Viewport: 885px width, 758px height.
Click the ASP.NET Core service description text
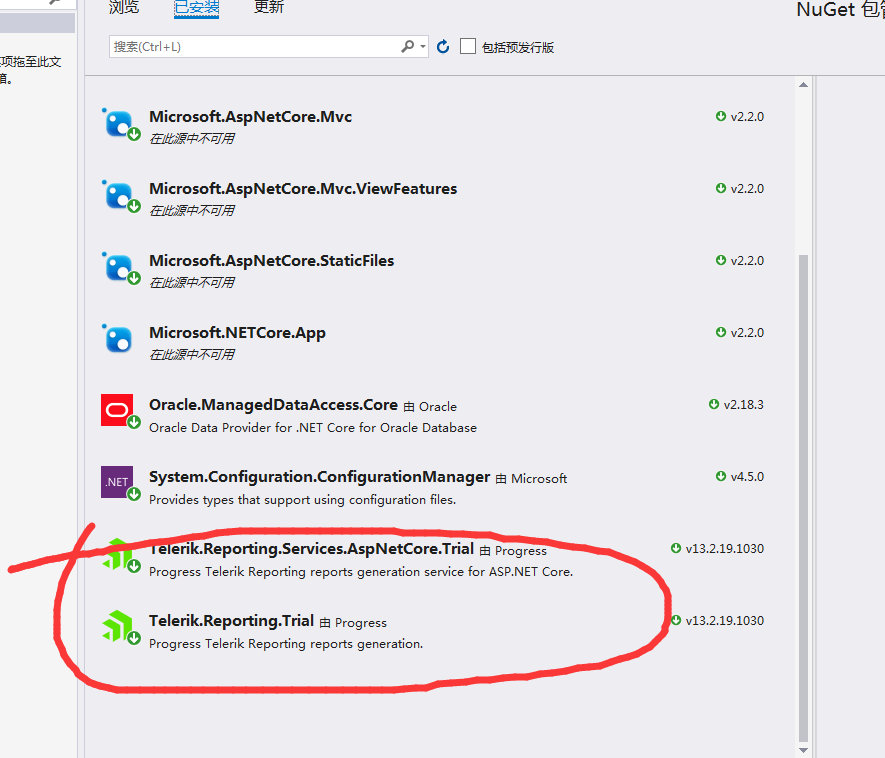pos(361,572)
